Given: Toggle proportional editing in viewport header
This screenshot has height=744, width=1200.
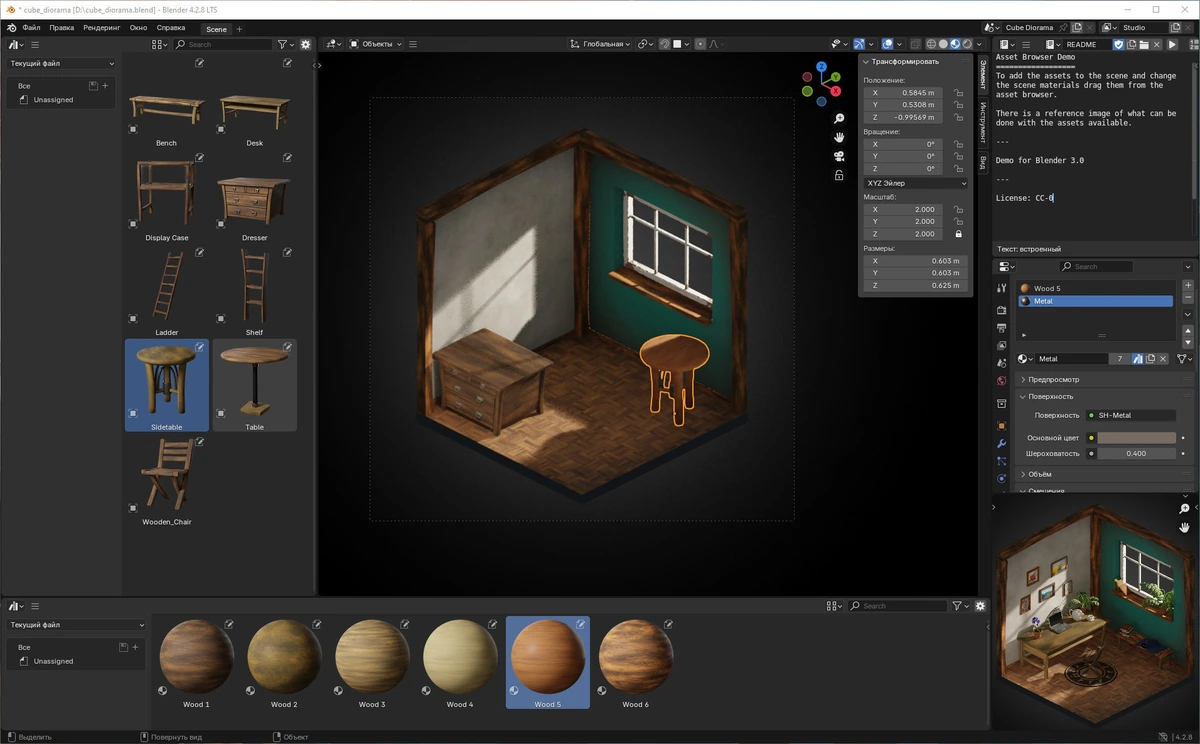Looking at the screenshot, I should tap(700, 44).
